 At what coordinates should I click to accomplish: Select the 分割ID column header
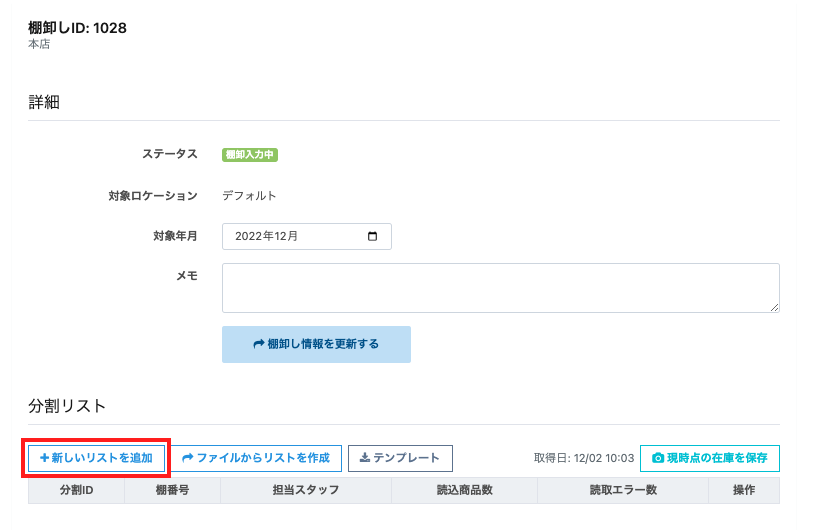coord(76,490)
